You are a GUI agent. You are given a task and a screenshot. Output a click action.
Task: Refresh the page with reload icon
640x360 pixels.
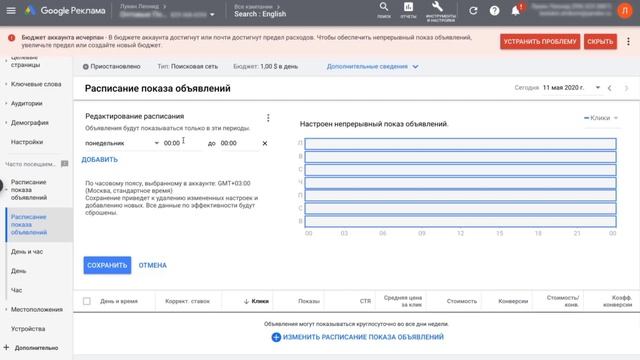point(473,11)
